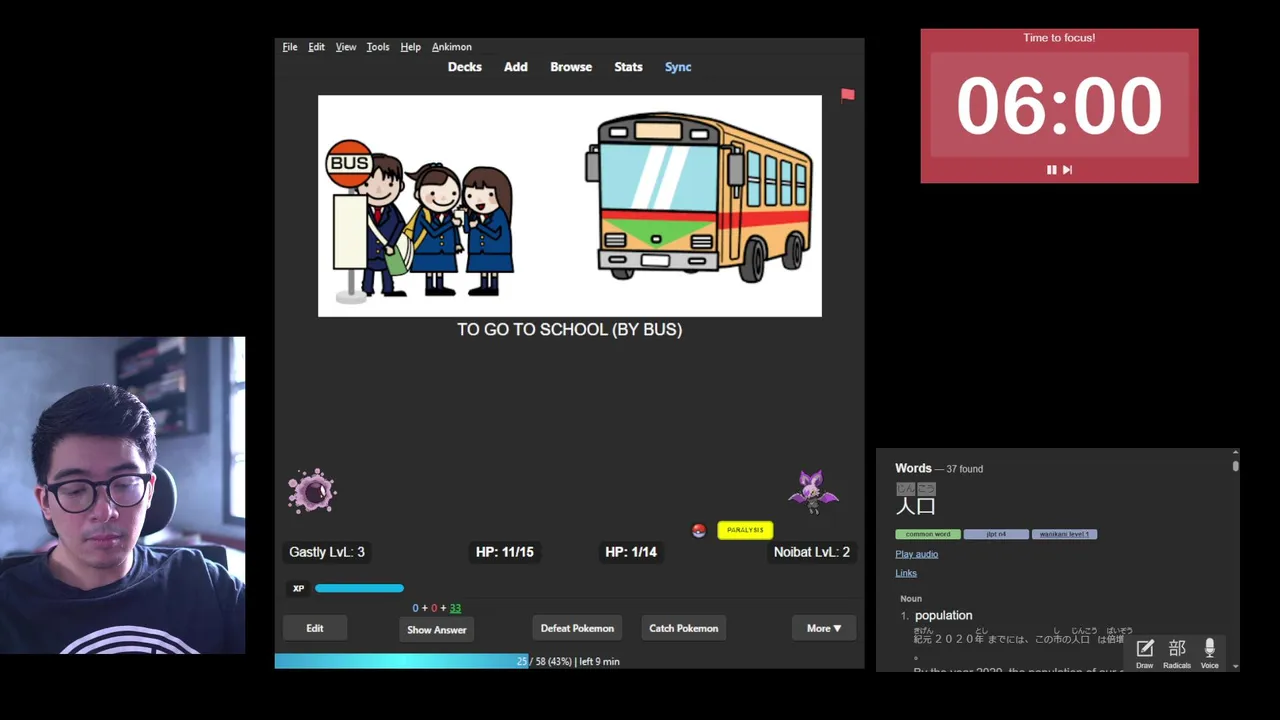This screenshot has height=720, width=1280.
Task: Open the Edit menu
Action: pos(316,47)
